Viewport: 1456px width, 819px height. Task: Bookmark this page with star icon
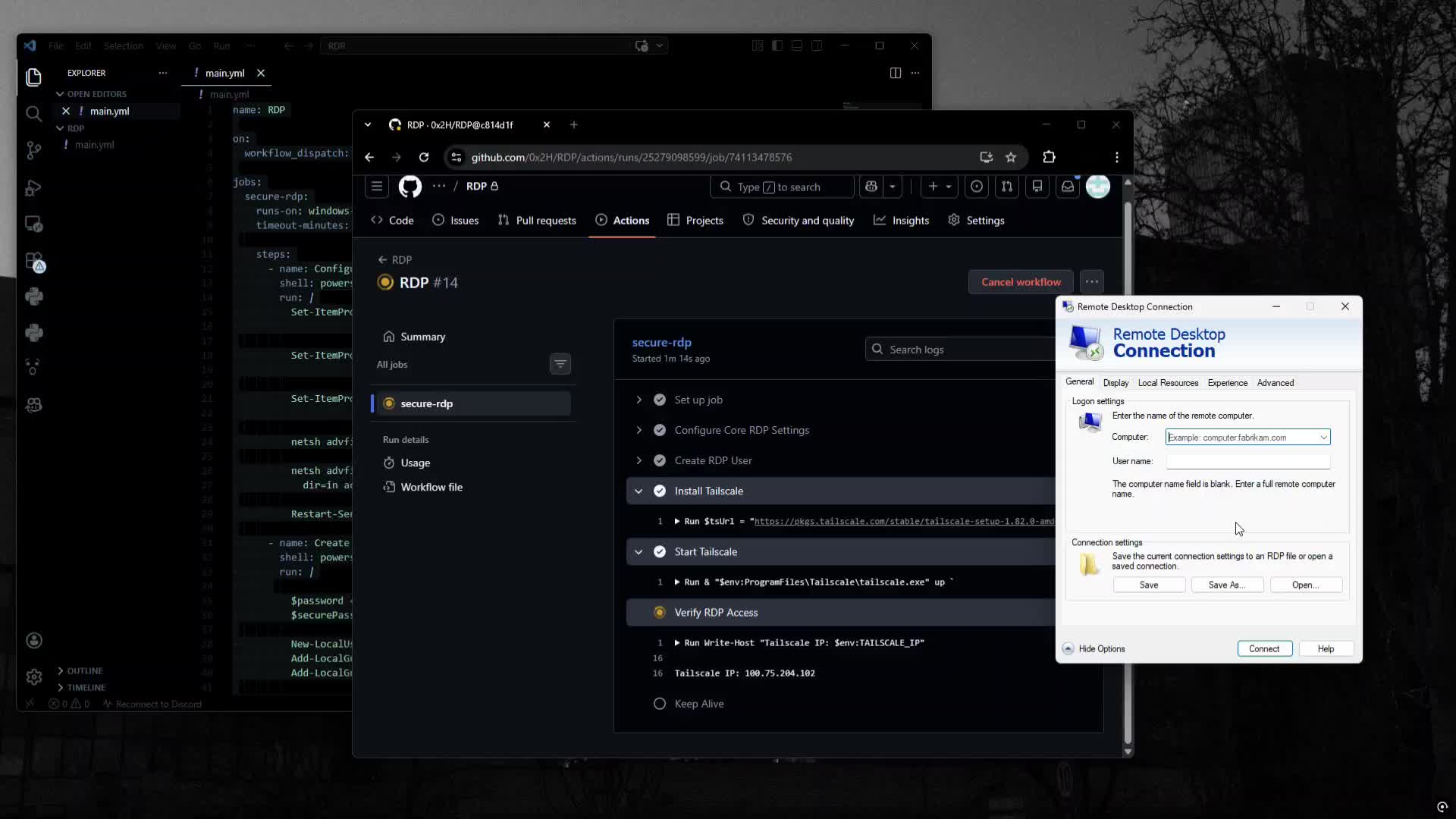[x=1011, y=157]
